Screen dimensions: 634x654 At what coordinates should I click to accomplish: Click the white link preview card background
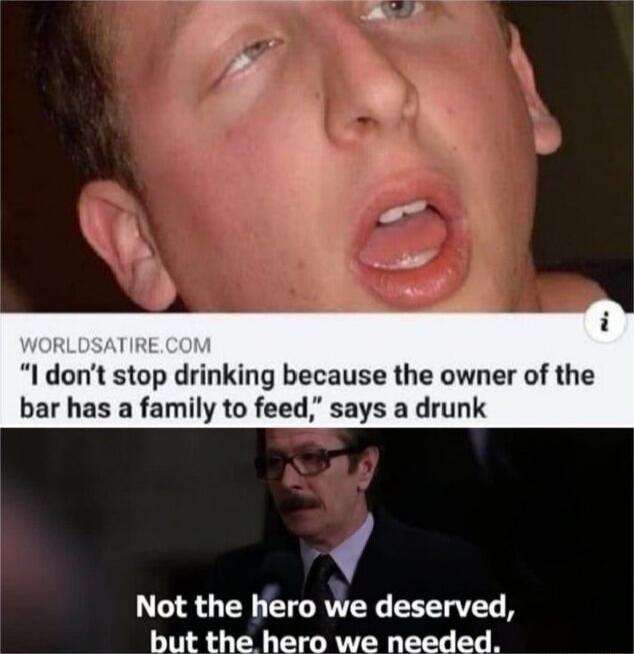click(x=317, y=370)
